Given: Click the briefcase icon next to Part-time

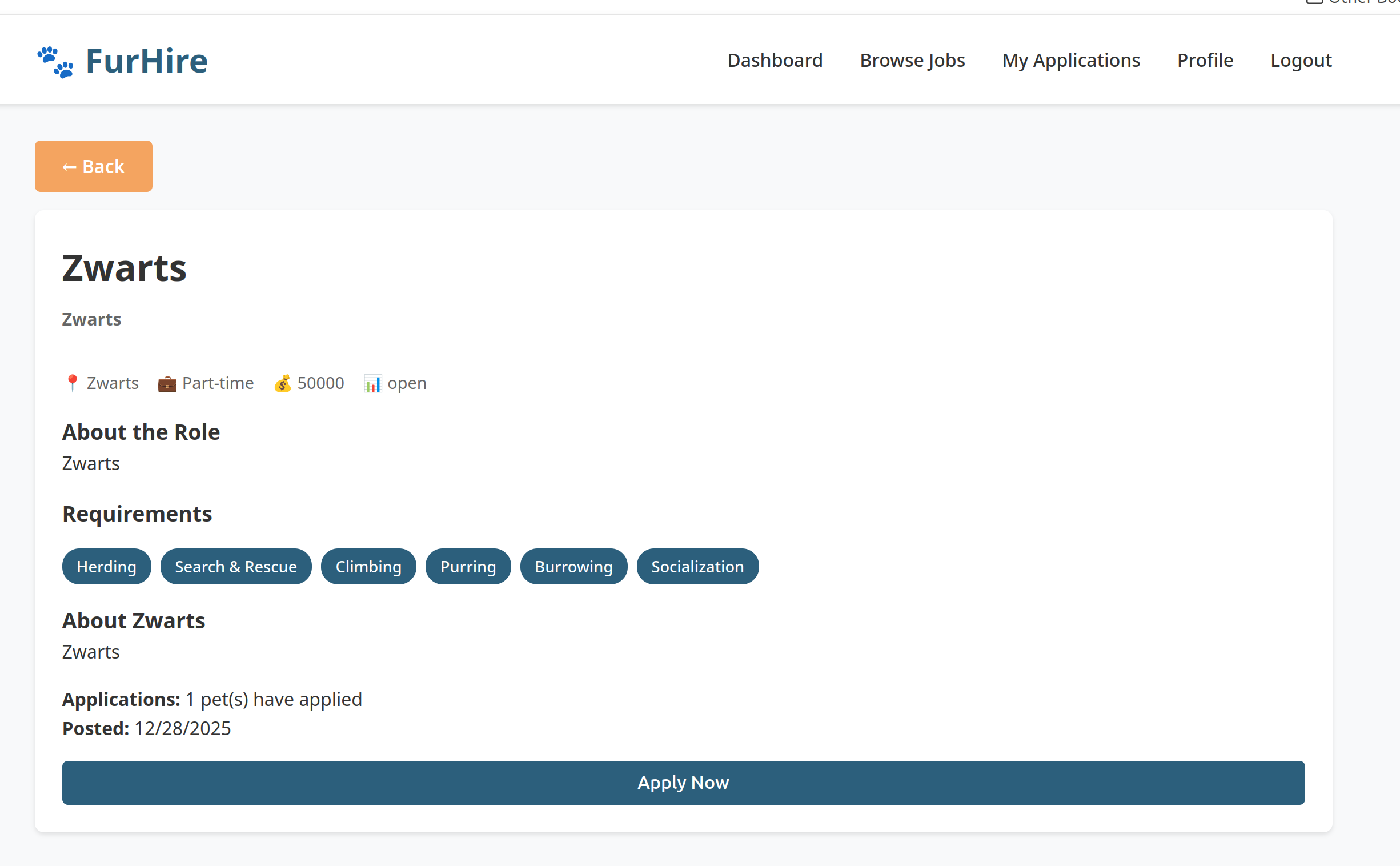Looking at the screenshot, I should [x=167, y=383].
